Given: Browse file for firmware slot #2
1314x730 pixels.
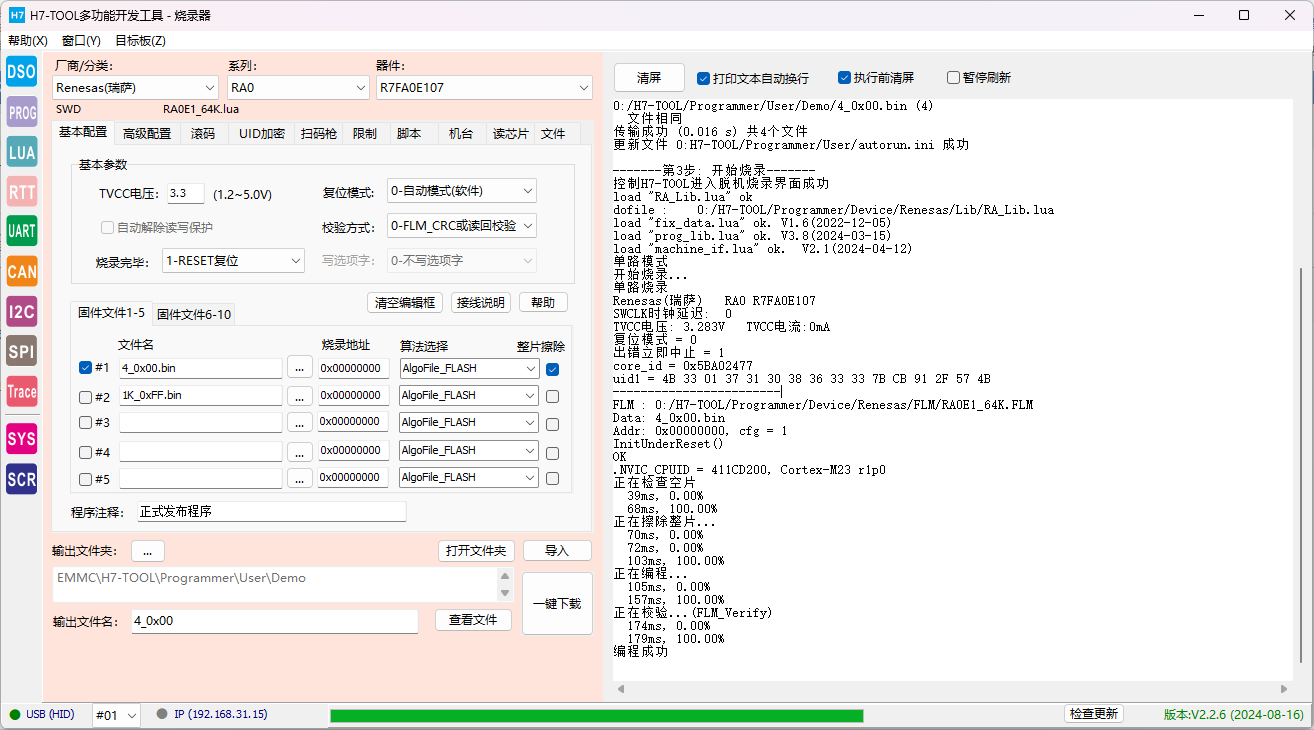Looking at the screenshot, I should 300,396.
